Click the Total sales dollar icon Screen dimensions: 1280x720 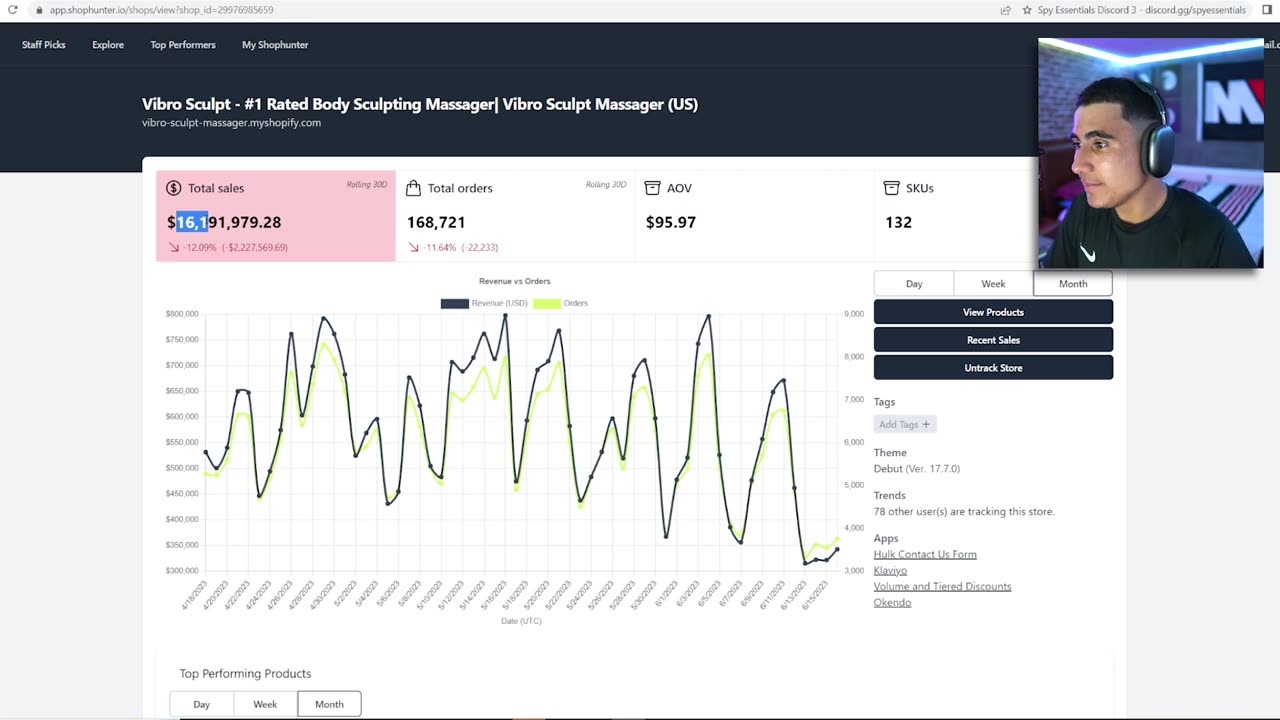tap(174, 188)
